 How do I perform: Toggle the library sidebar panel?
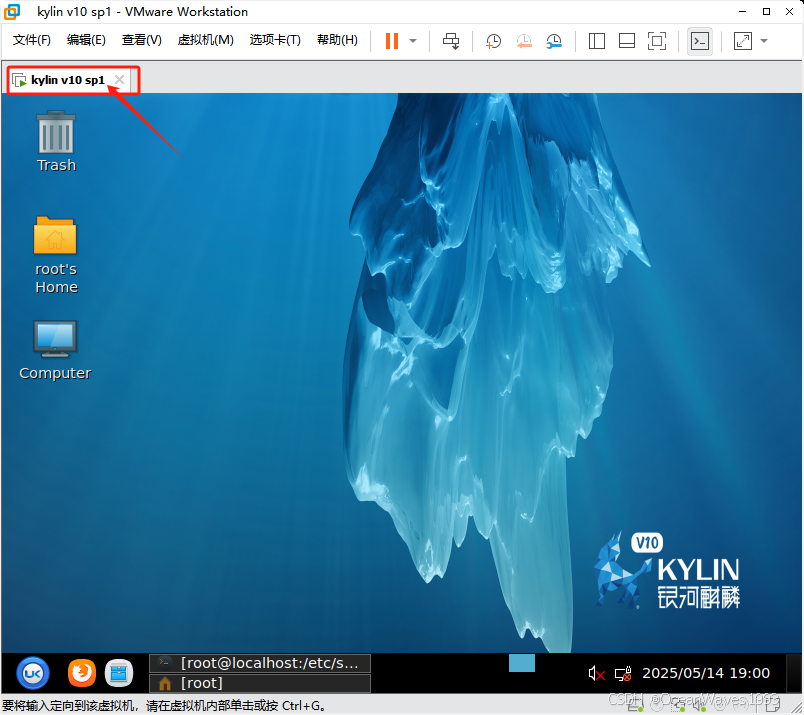pyautogui.click(x=597, y=41)
